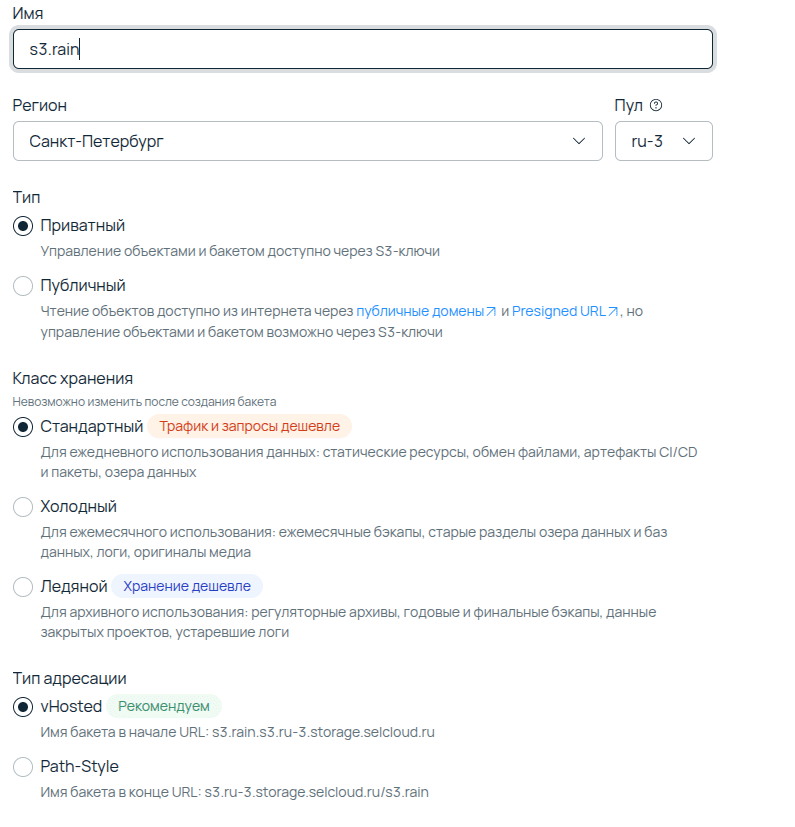Click the Хранение дешевле badge

pyautogui.click(x=186, y=586)
